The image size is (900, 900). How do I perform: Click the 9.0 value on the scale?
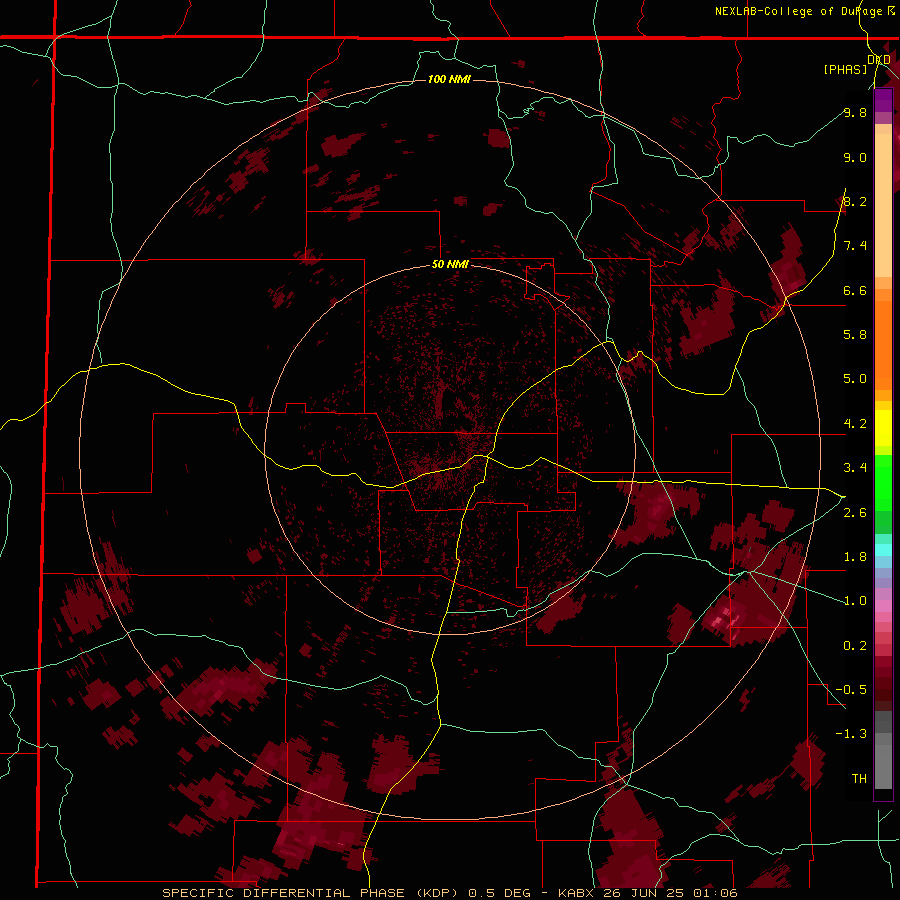pyautogui.click(x=855, y=157)
